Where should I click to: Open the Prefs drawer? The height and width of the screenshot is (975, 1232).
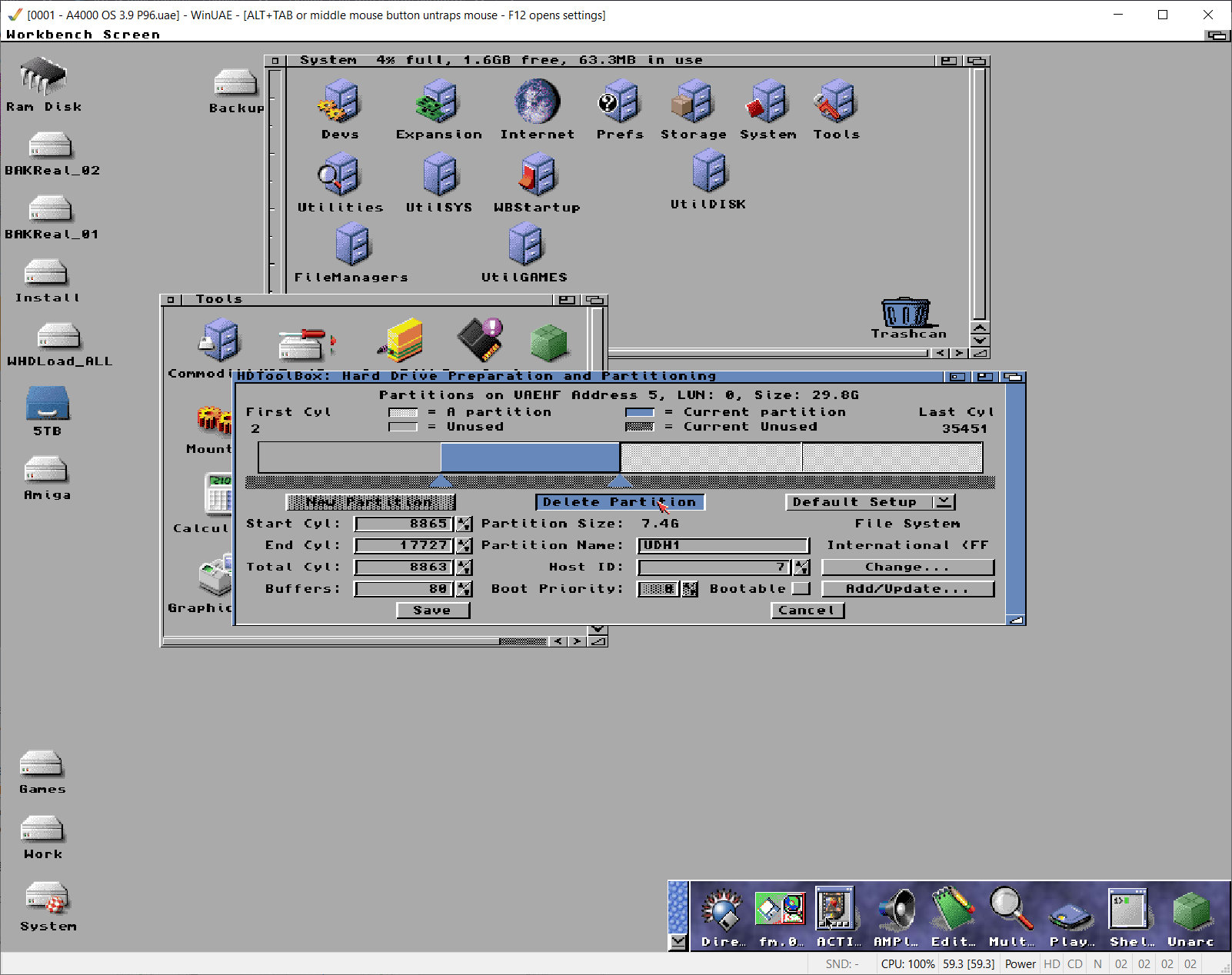point(619,101)
